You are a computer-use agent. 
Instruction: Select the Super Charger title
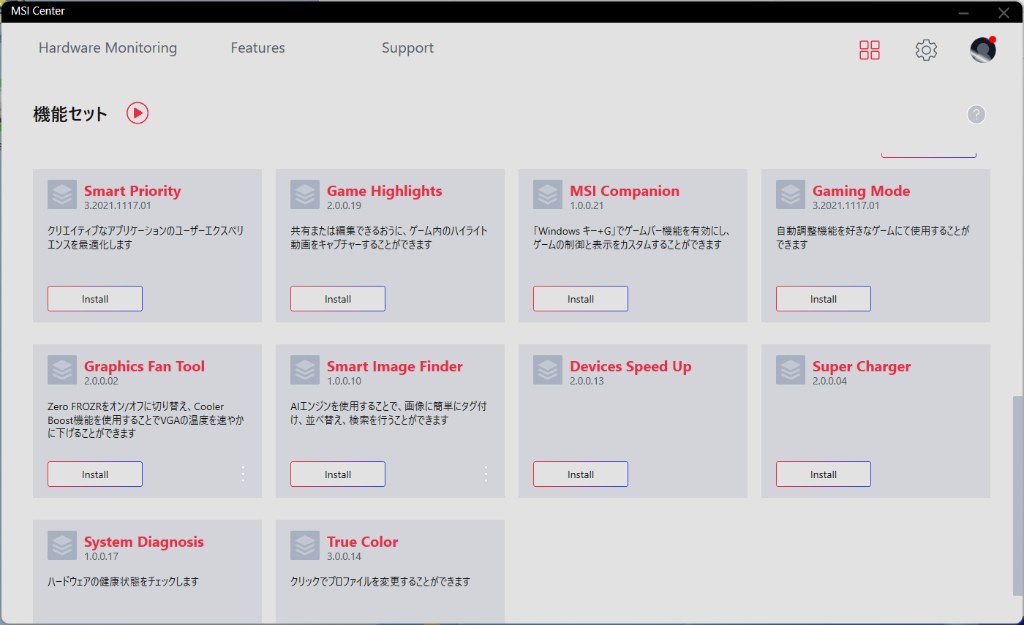[x=861, y=366]
